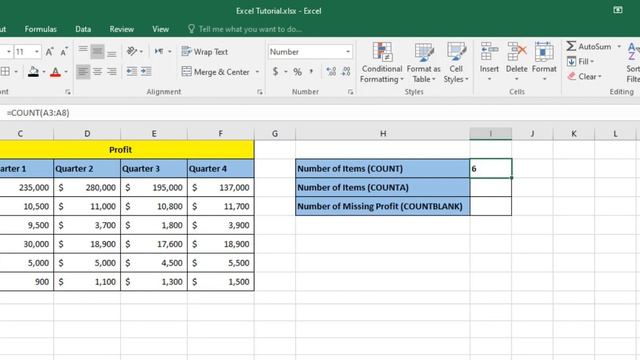Select Number of Missing Profit (COUNTBLANK) cell

coord(382,206)
